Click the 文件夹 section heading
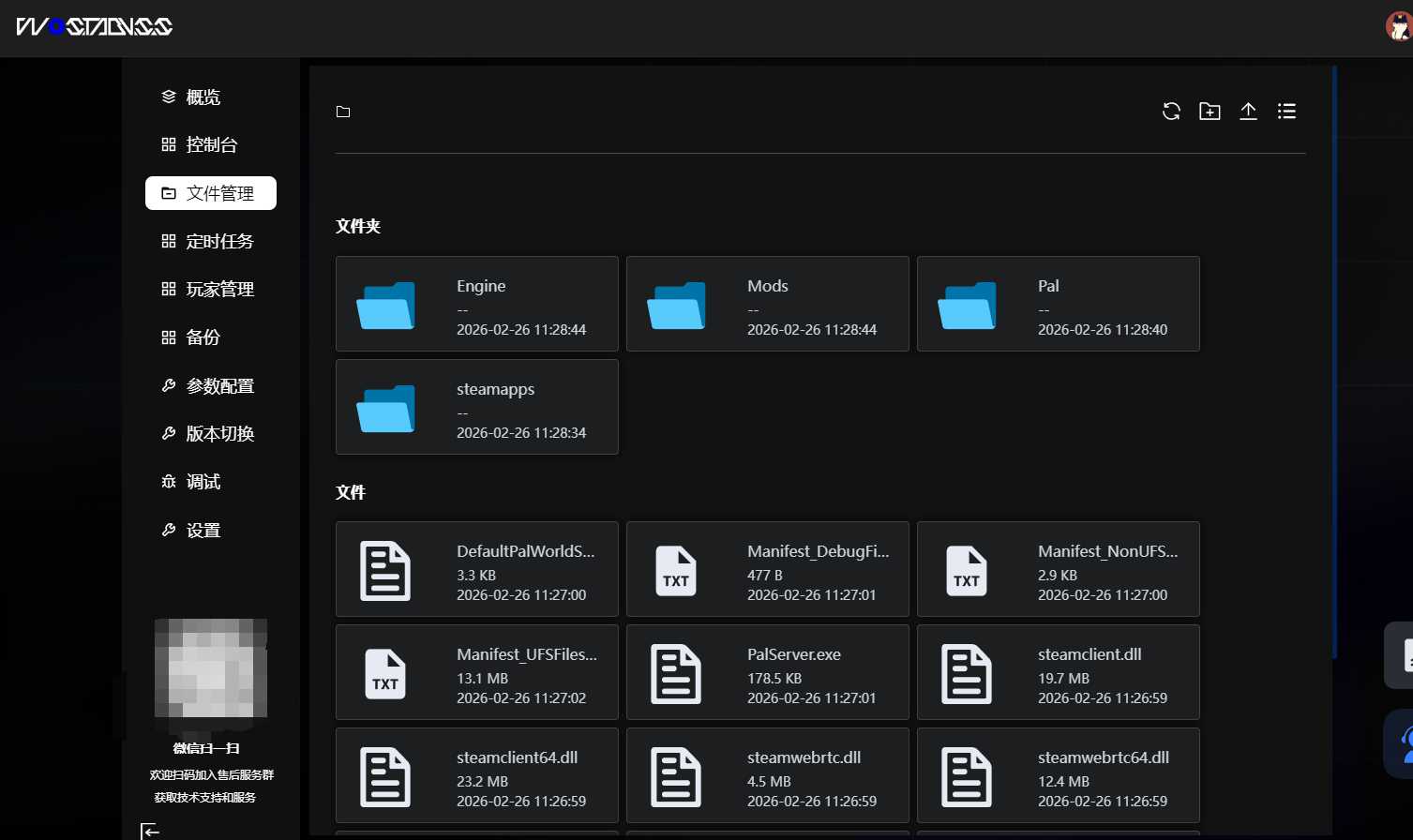 point(358,226)
